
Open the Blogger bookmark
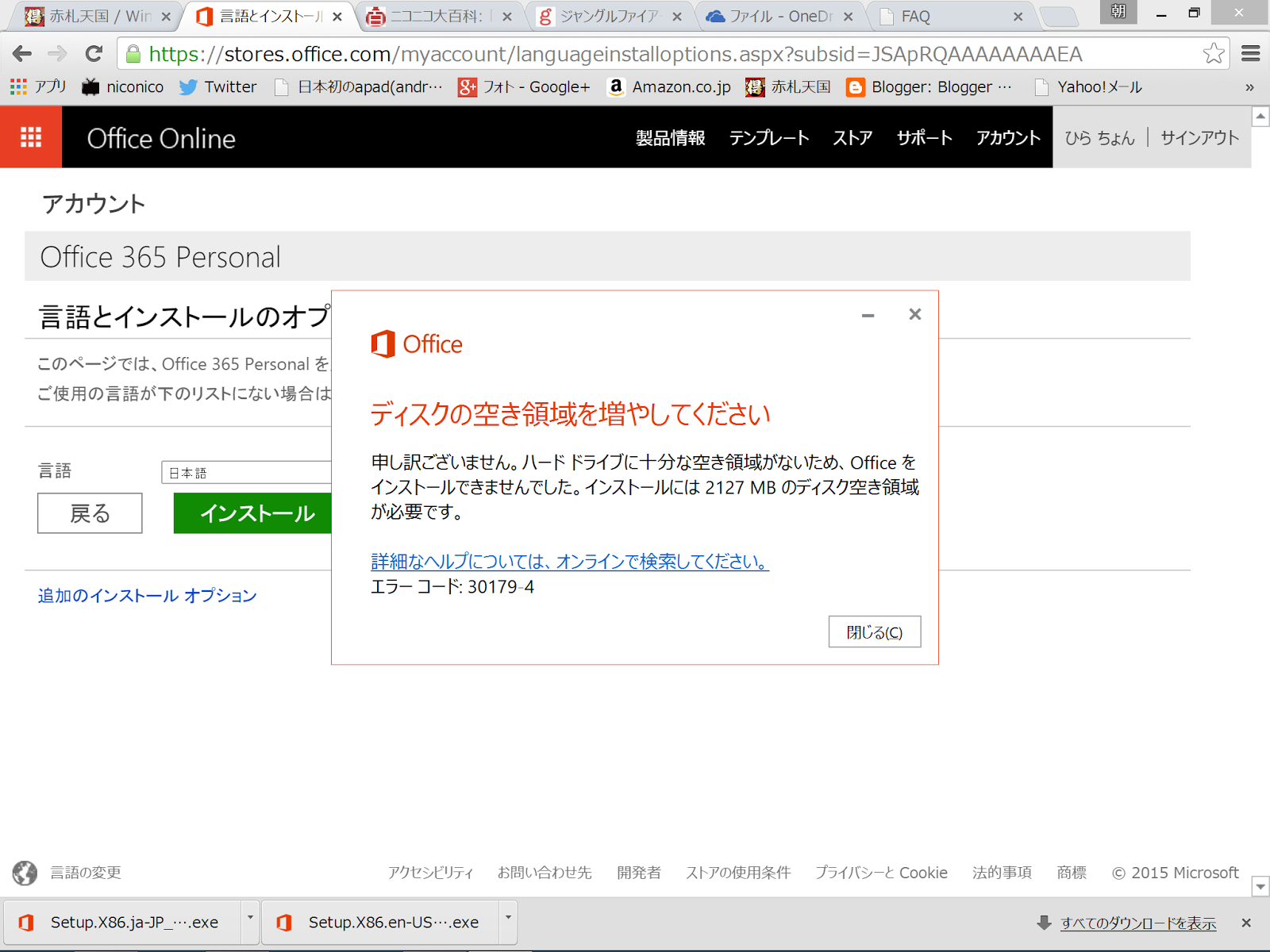tap(929, 86)
